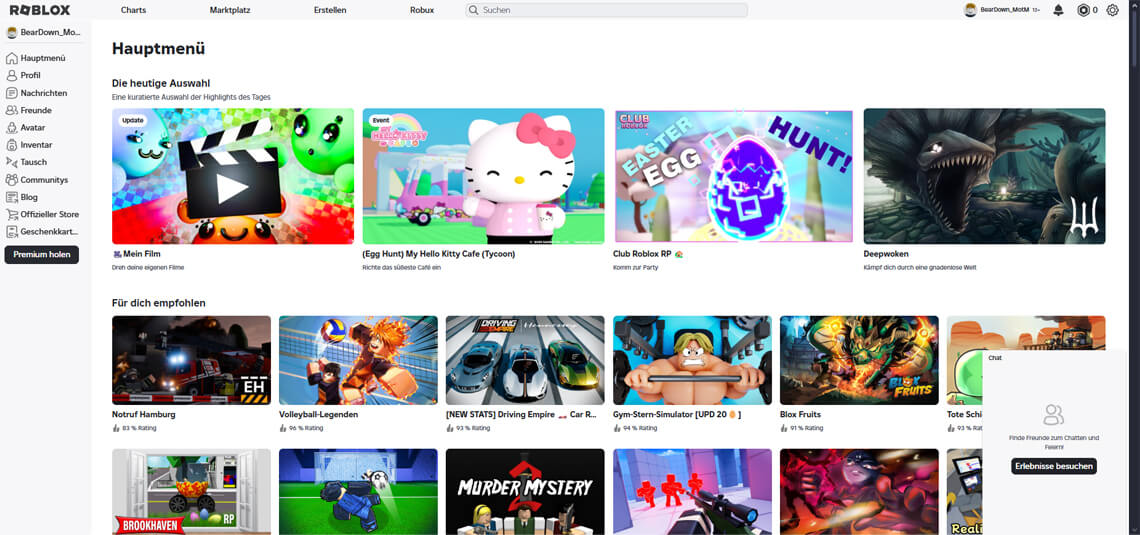Open the Club Roblox RP Easter Egg thumbnail
Screen dimensions: 1140x535
coord(734,176)
